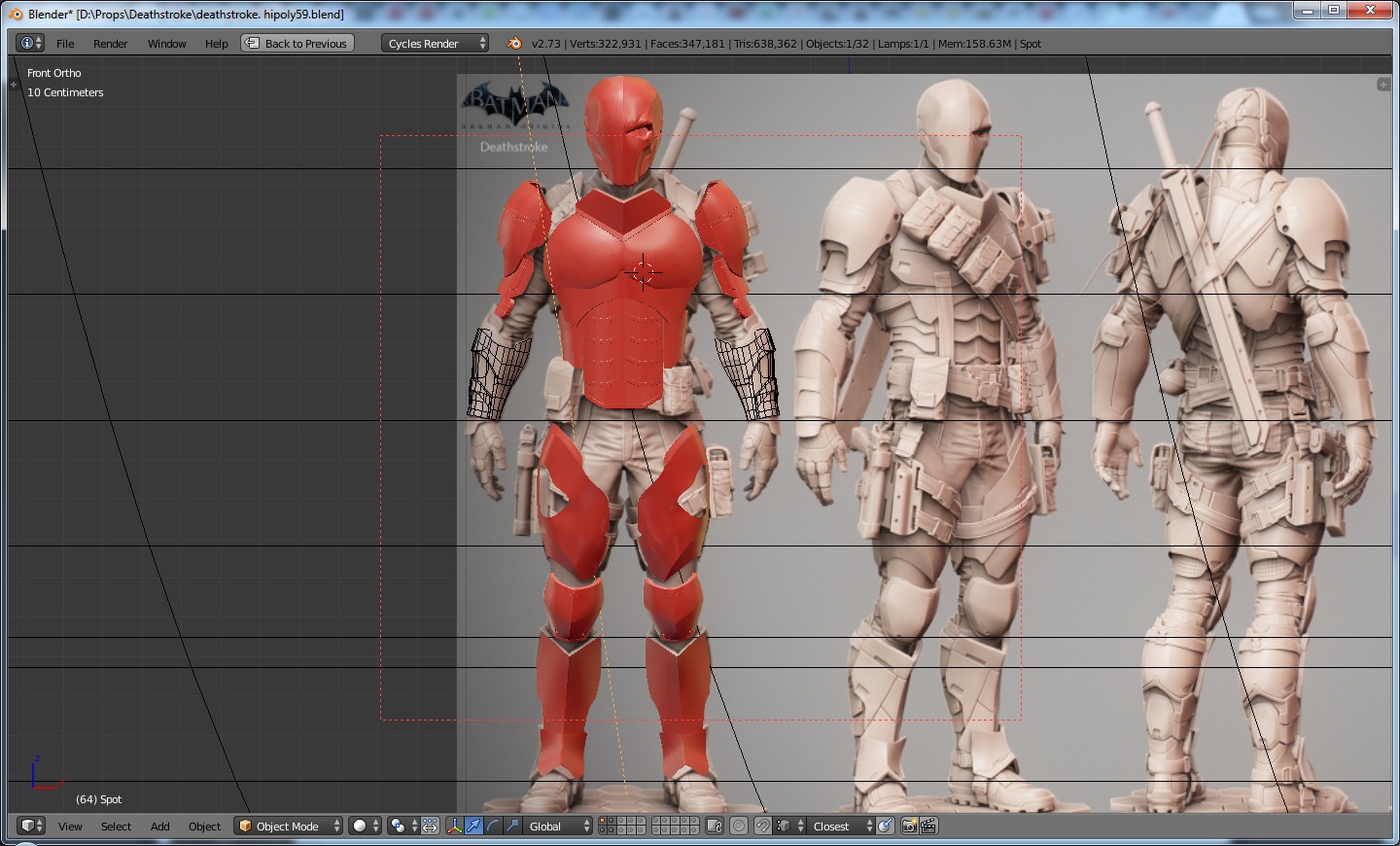The image size is (1400, 846).
Task: Click the 3D cursor crosshair on chest
Action: click(x=643, y=272)
